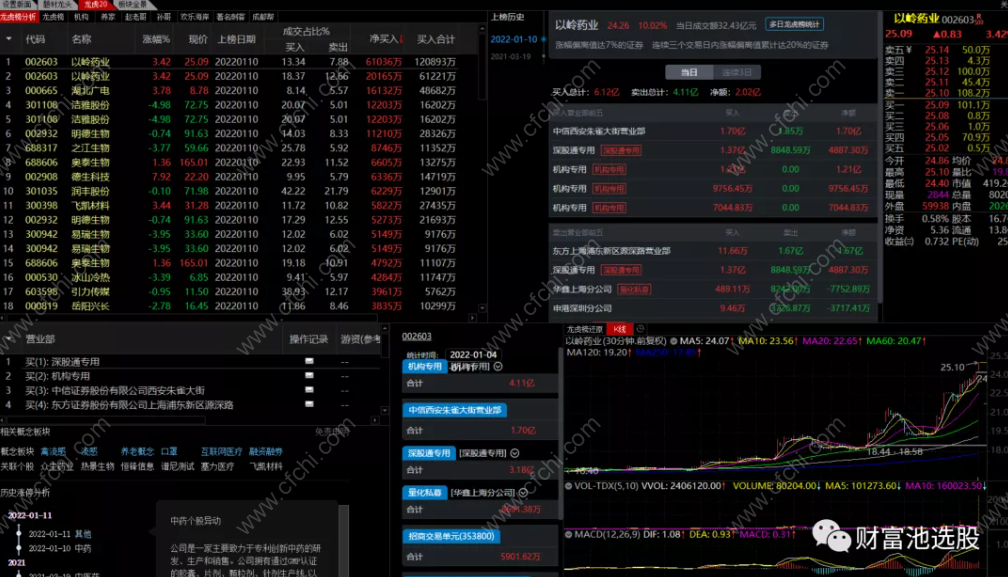
Task: Open the 欢乐海岸 tab
Action: 194,17
